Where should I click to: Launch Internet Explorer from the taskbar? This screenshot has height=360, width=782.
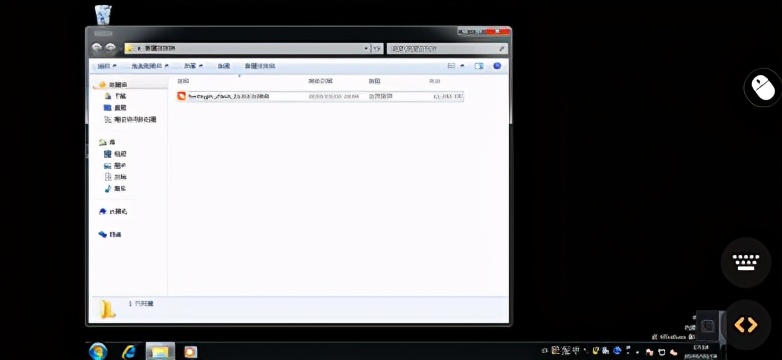click(x=129, y=352)
